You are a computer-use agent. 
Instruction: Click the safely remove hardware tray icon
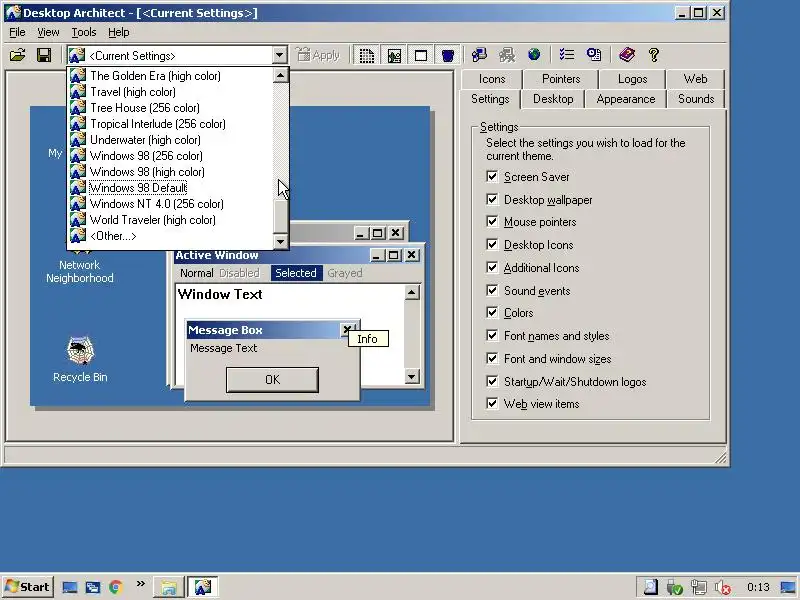[x=674, y=588]
